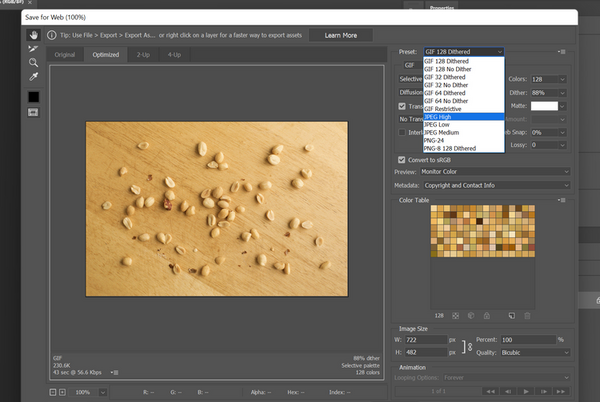The image size is (600, 402).
Task: Open zoom level dropdown at 100%
Action: (103, 392)
